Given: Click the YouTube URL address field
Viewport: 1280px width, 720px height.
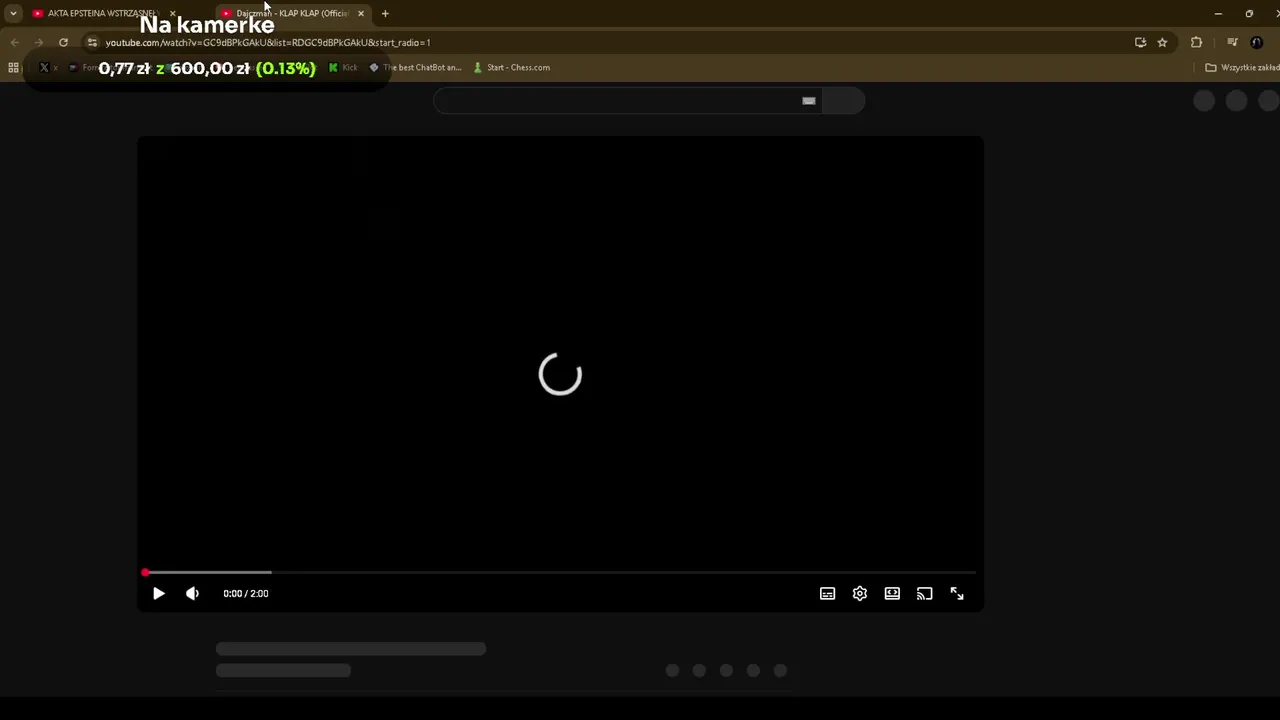Looking at the screenshot, I should point(268,42).
